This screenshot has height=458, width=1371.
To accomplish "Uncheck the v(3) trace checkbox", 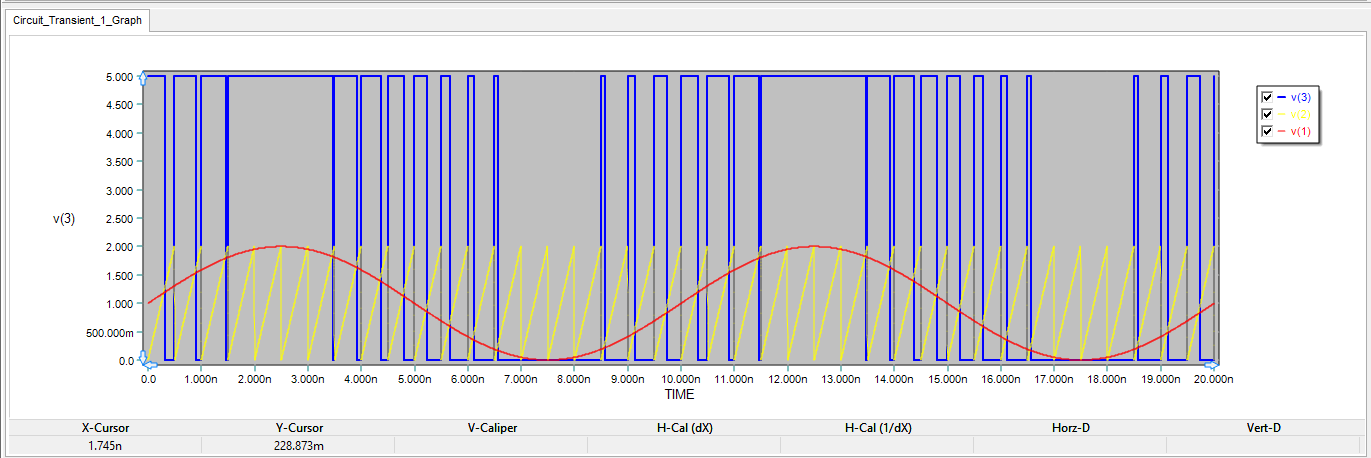I will point(1267,97).
